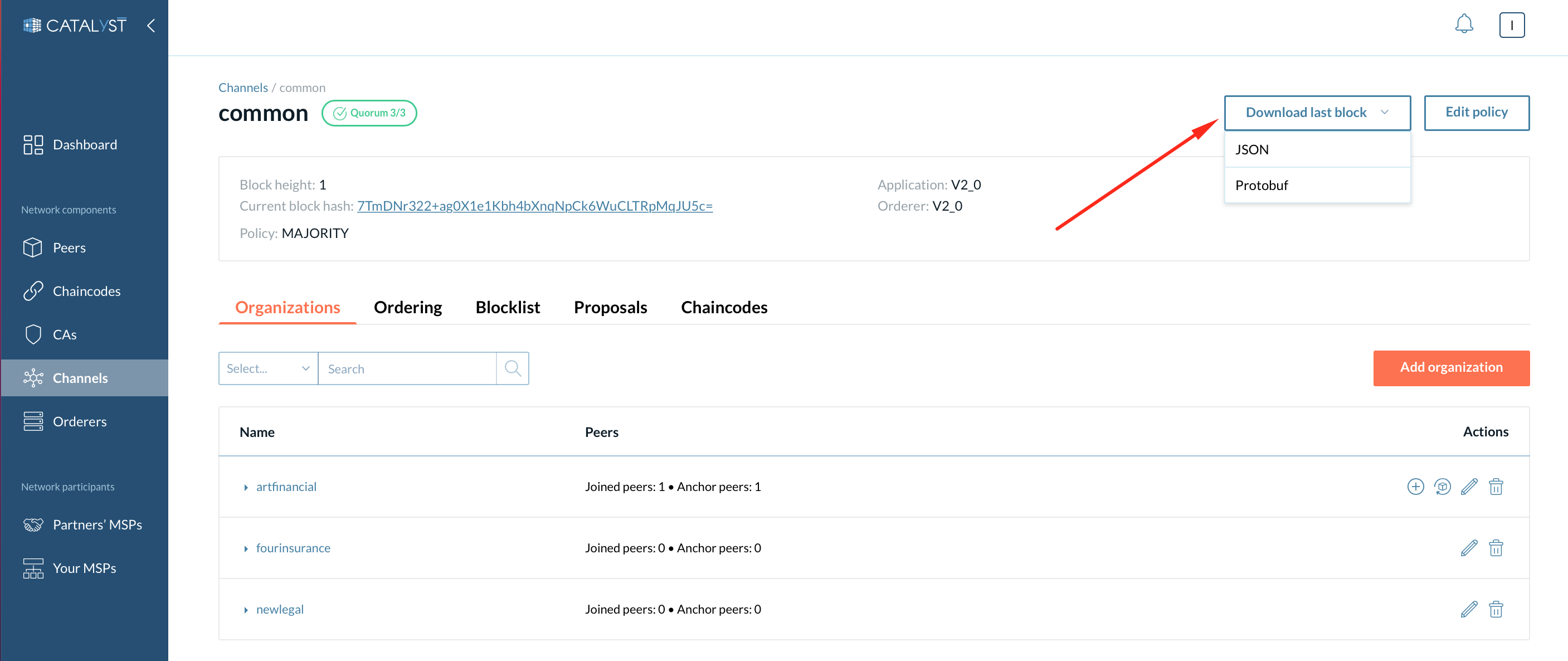
Task: Open the organization filter Select dropdown
Action: tap(268, 368)
